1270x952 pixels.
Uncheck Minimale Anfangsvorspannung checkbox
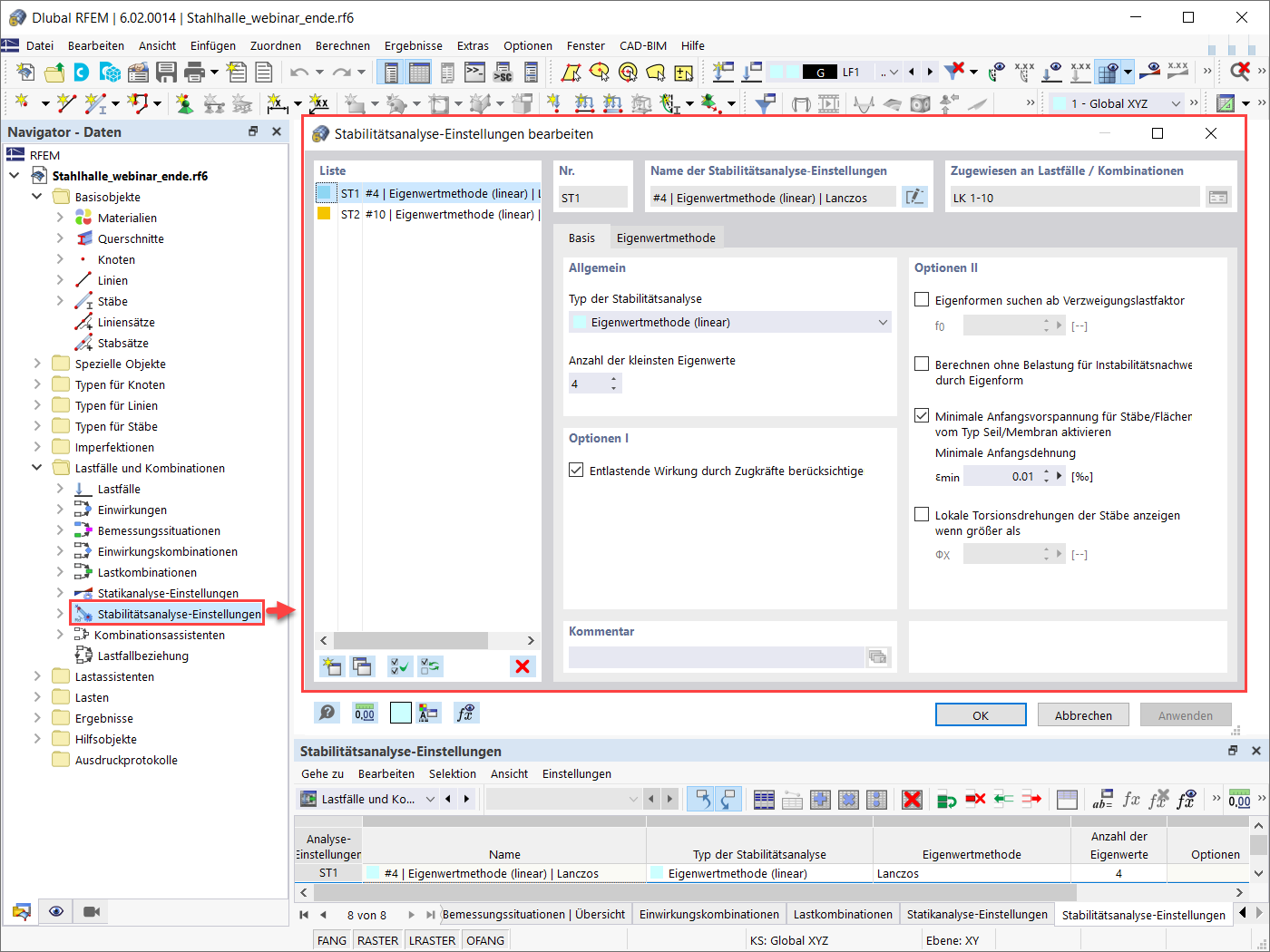922,416
